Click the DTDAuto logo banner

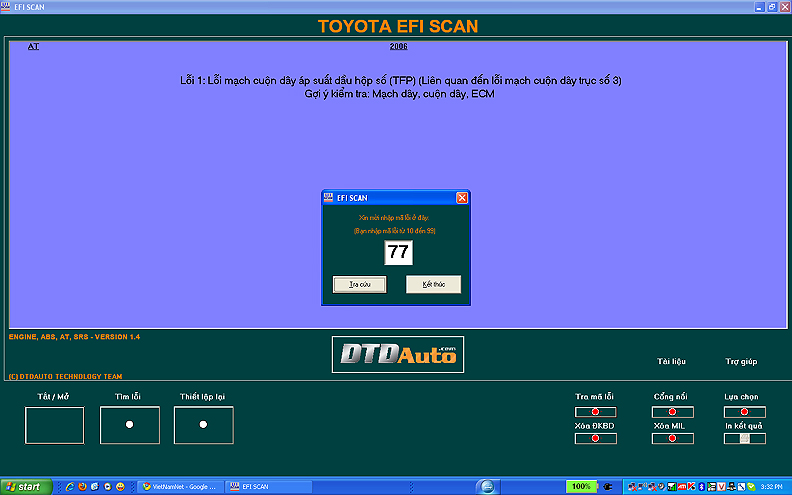[x=398, y=355]
